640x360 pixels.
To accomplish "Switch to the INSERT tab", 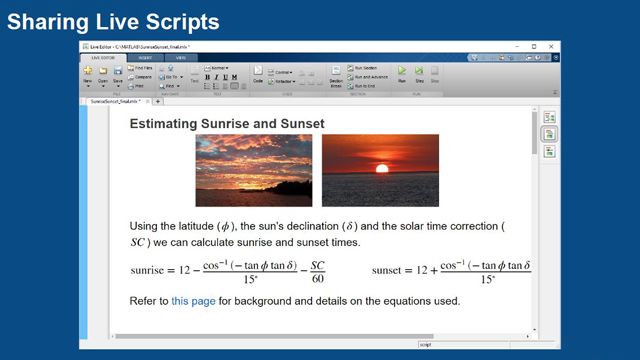I will [145, 58].
